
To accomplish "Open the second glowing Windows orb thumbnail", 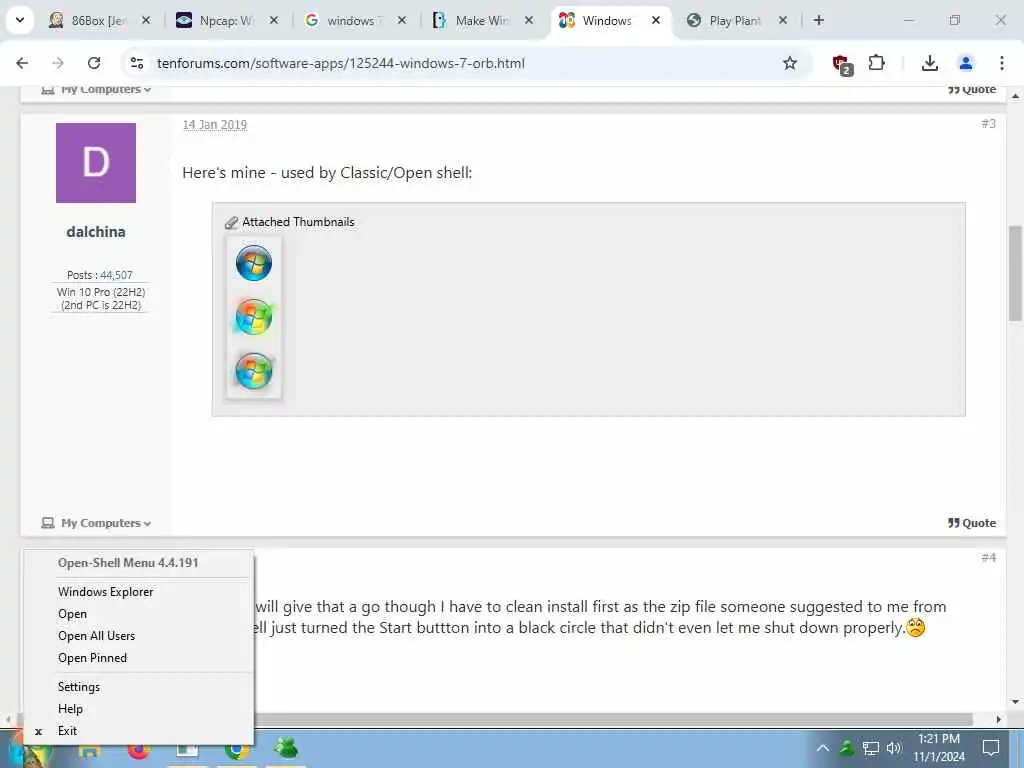I will click(x=253, y=317).
